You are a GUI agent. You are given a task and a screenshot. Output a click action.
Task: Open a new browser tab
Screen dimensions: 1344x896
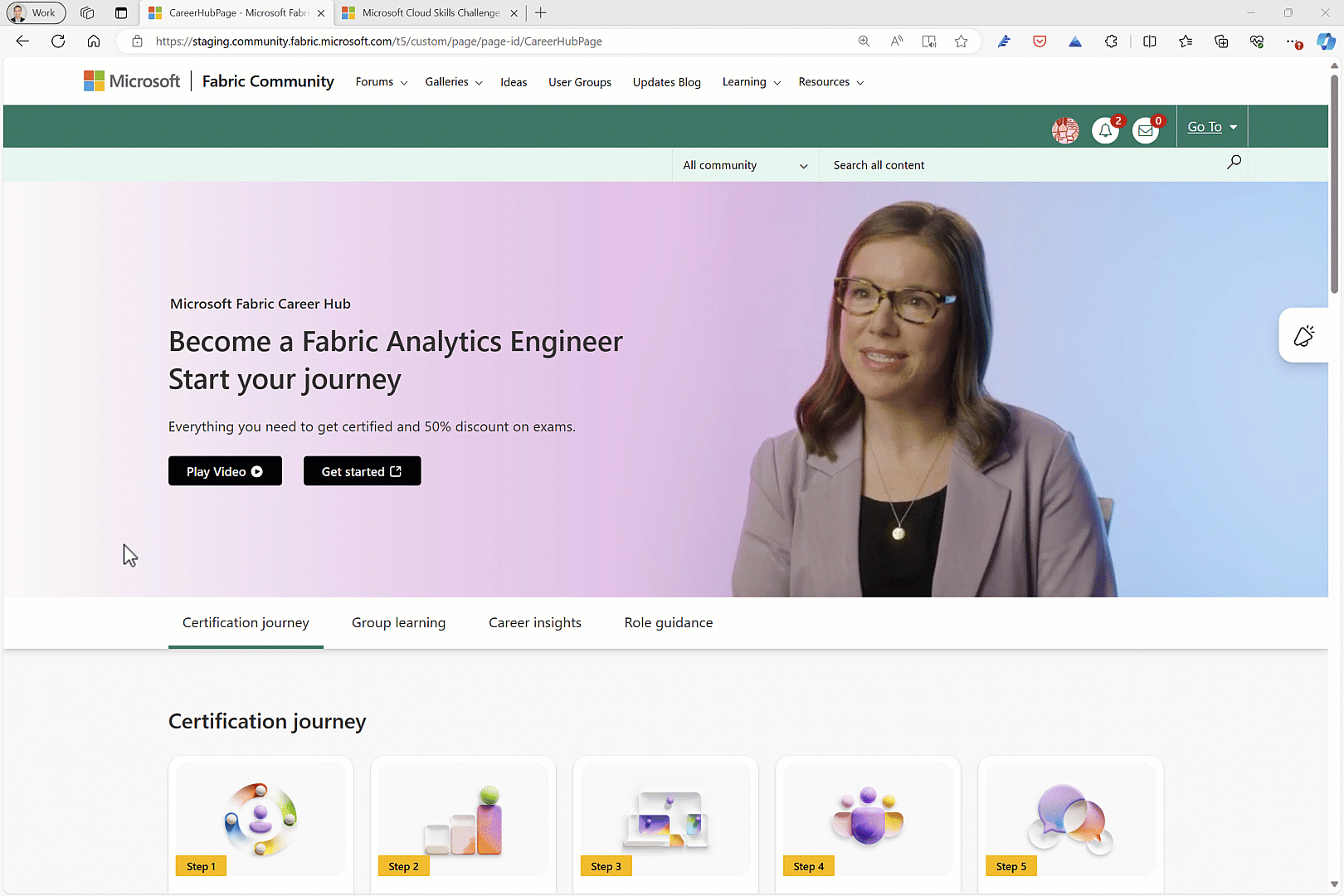point(541,12)
